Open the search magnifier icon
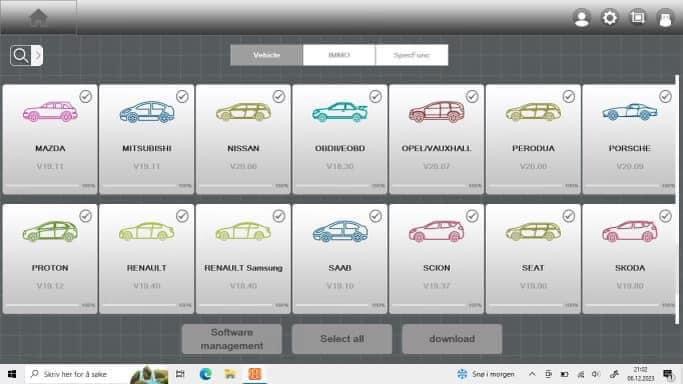This screenshot has width=683, height=384. pyautogui.click(x=20, y=56)
